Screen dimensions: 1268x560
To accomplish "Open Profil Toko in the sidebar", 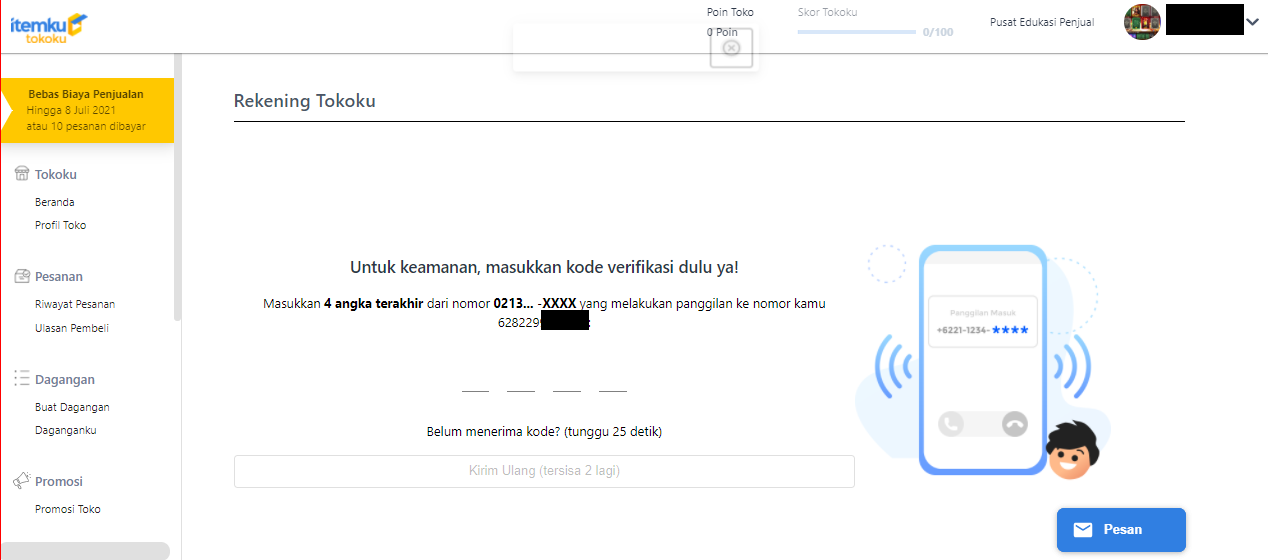I will (x=60, y=225).
